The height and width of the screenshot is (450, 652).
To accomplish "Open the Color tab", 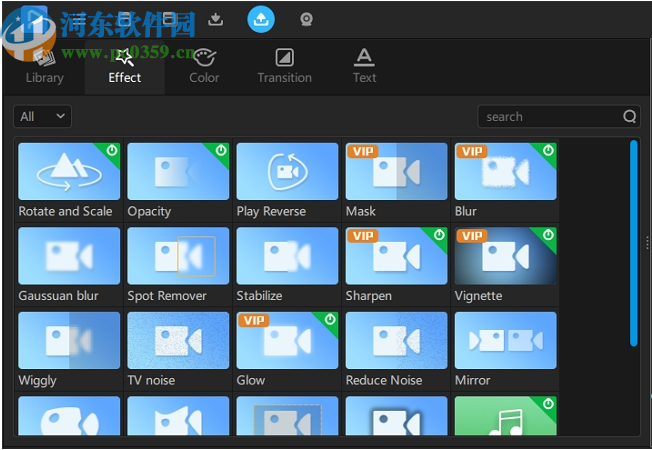I will (204, 67).
